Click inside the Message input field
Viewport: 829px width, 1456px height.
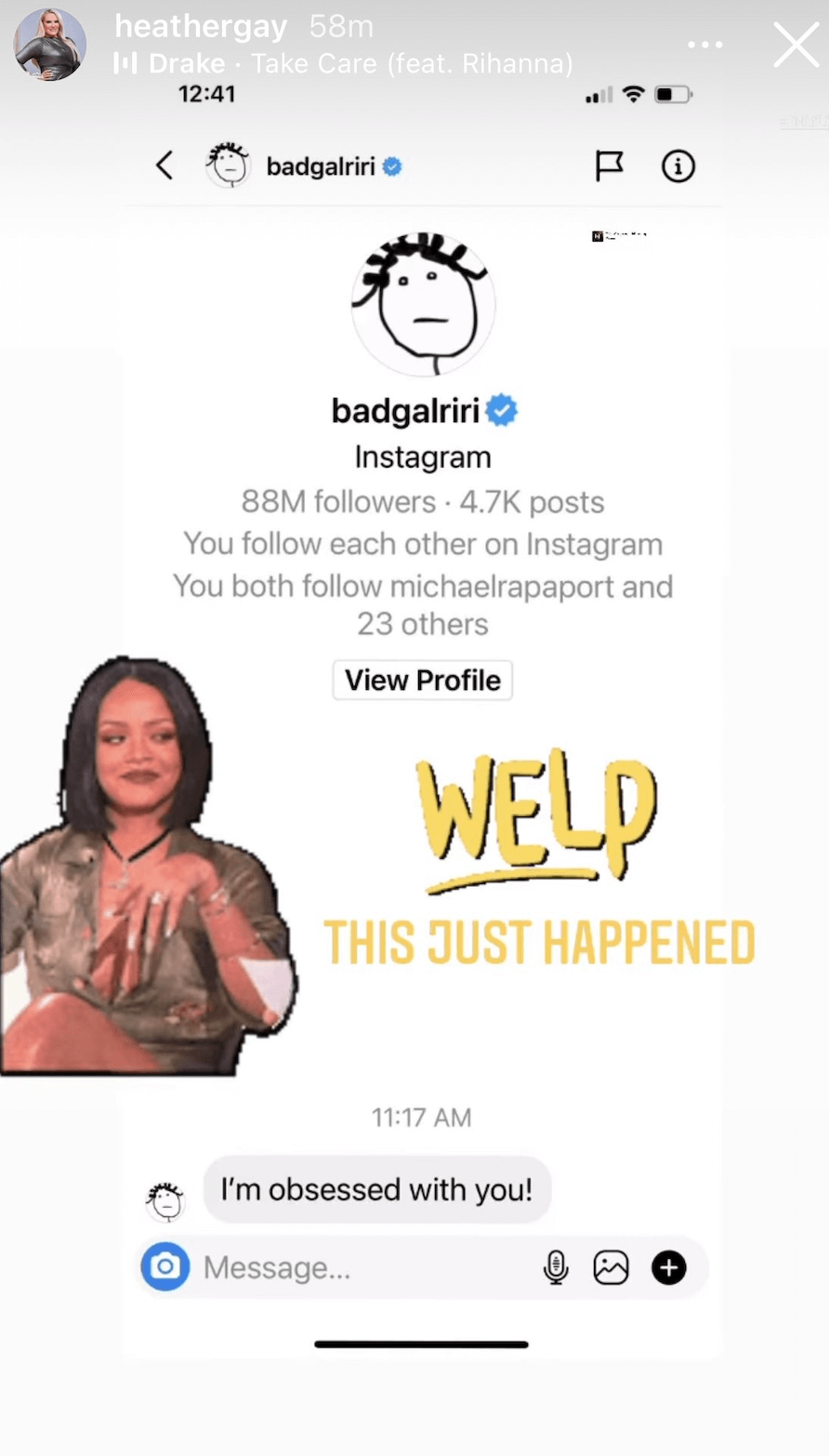[x=367, y=1267]
